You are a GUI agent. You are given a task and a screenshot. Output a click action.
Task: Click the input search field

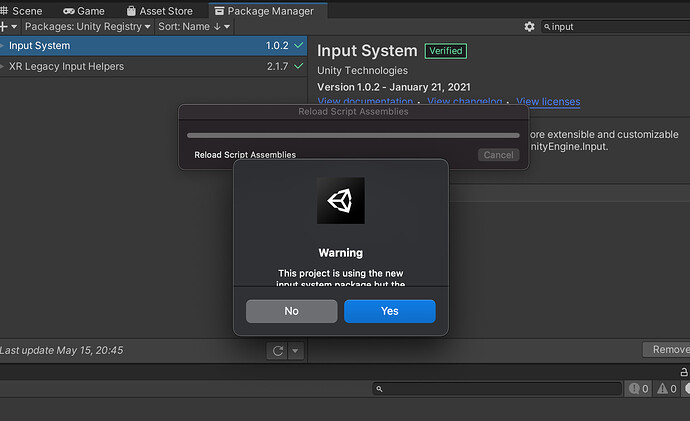616,27
